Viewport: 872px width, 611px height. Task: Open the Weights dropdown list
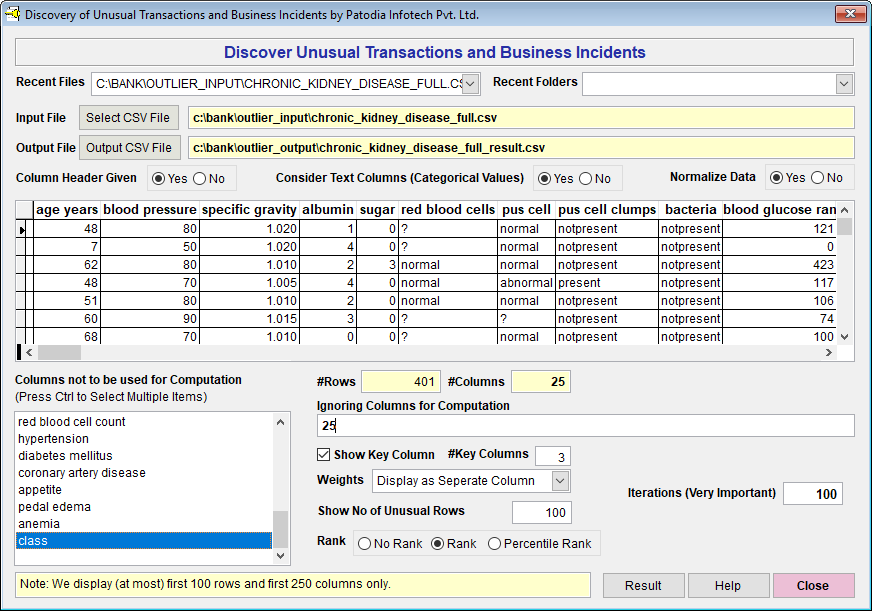pos(560,481)
